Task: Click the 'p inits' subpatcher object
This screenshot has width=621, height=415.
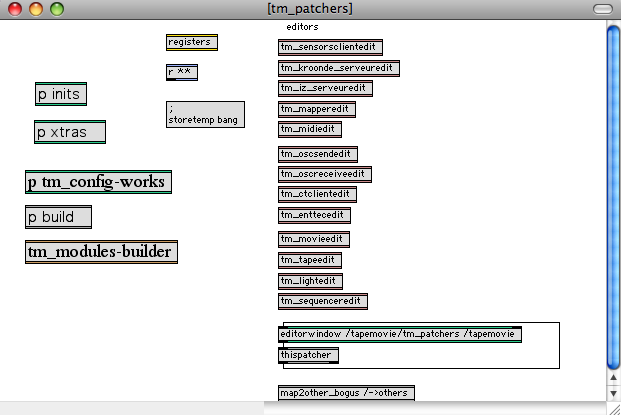Action: coord(60,94)
